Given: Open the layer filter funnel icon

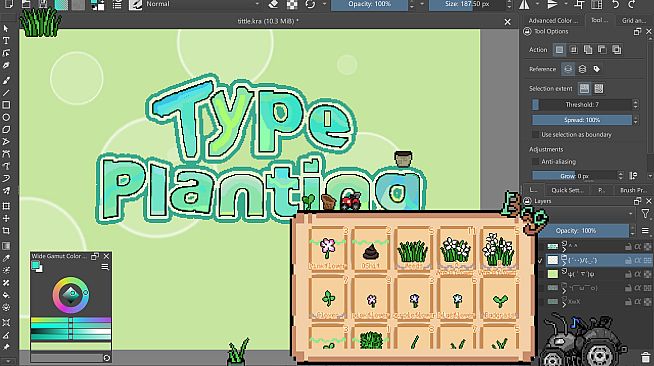Looking at the screenshot, I should 645,214.
